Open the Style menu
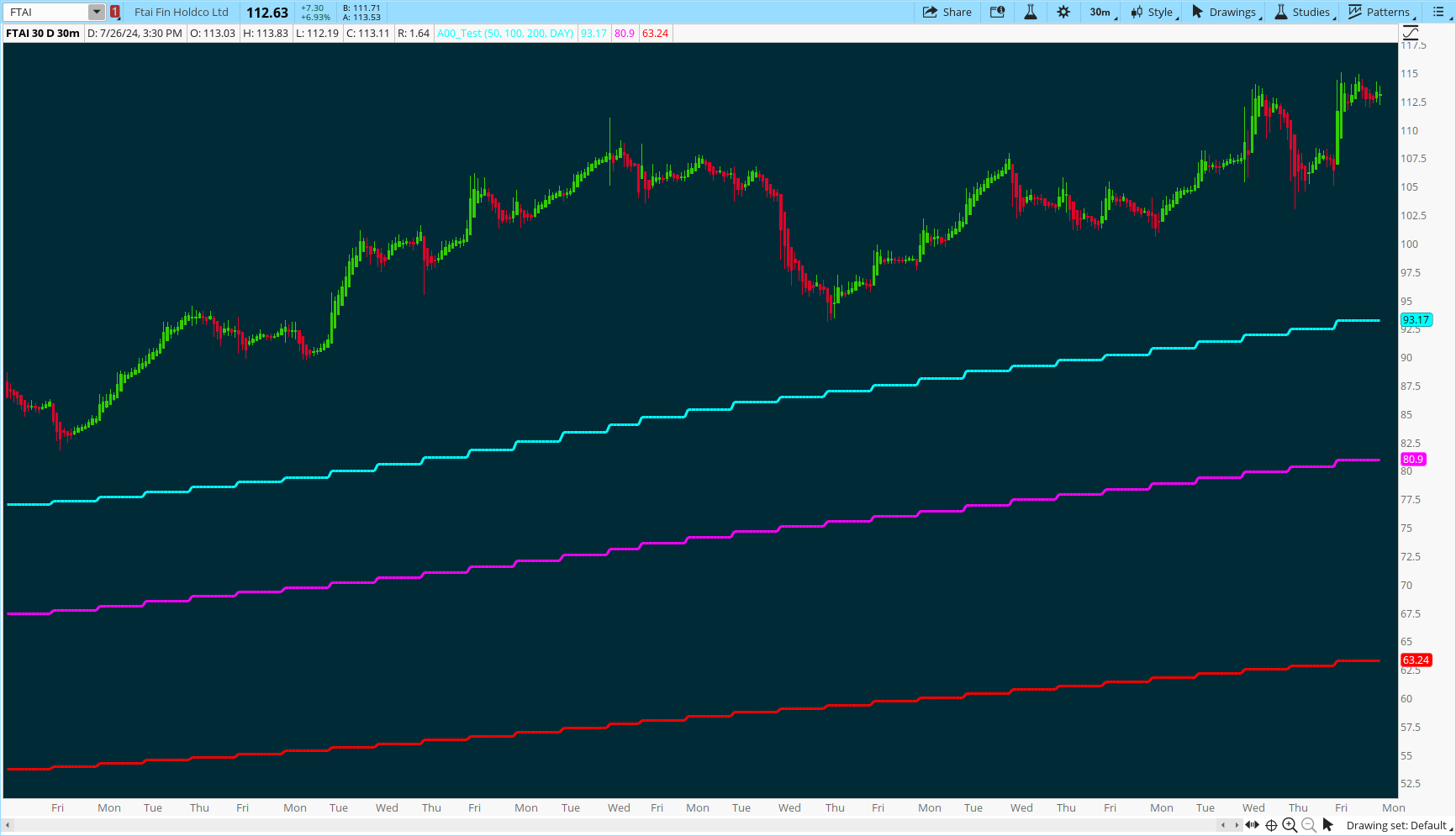 click(1153, 12)
